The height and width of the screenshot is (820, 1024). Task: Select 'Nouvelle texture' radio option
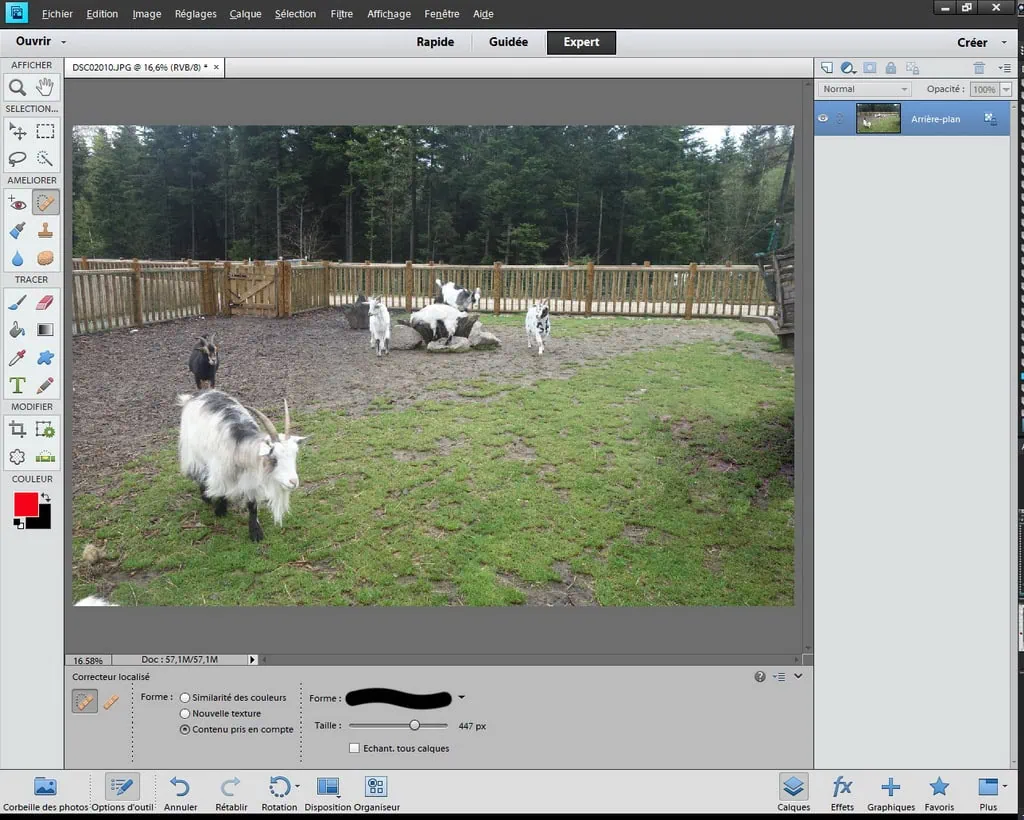[x=185, y=713]
